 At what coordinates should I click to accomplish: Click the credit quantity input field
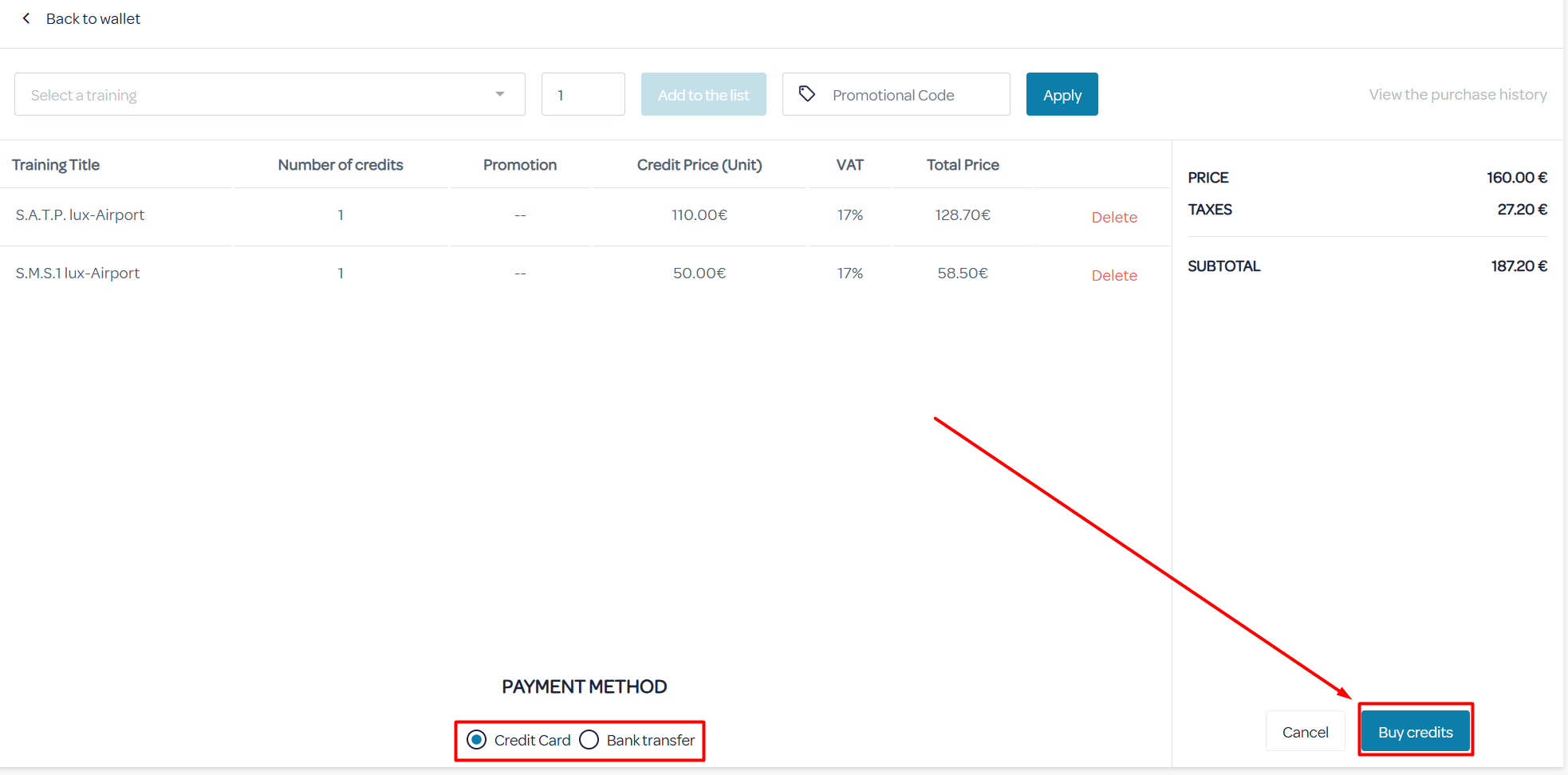[583, 95]
